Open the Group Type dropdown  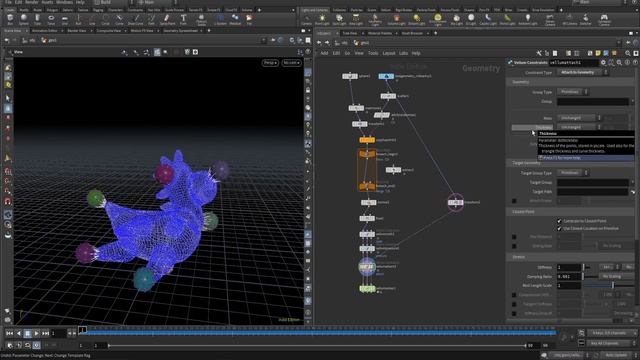click(573, 92)
